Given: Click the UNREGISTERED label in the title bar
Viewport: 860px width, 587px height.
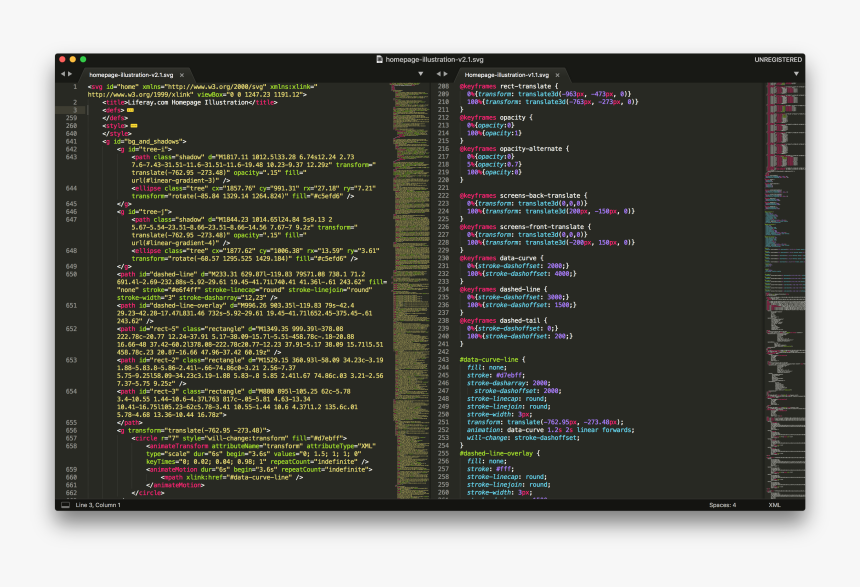Looking at the screenshot, I should [x=778, y=60].
